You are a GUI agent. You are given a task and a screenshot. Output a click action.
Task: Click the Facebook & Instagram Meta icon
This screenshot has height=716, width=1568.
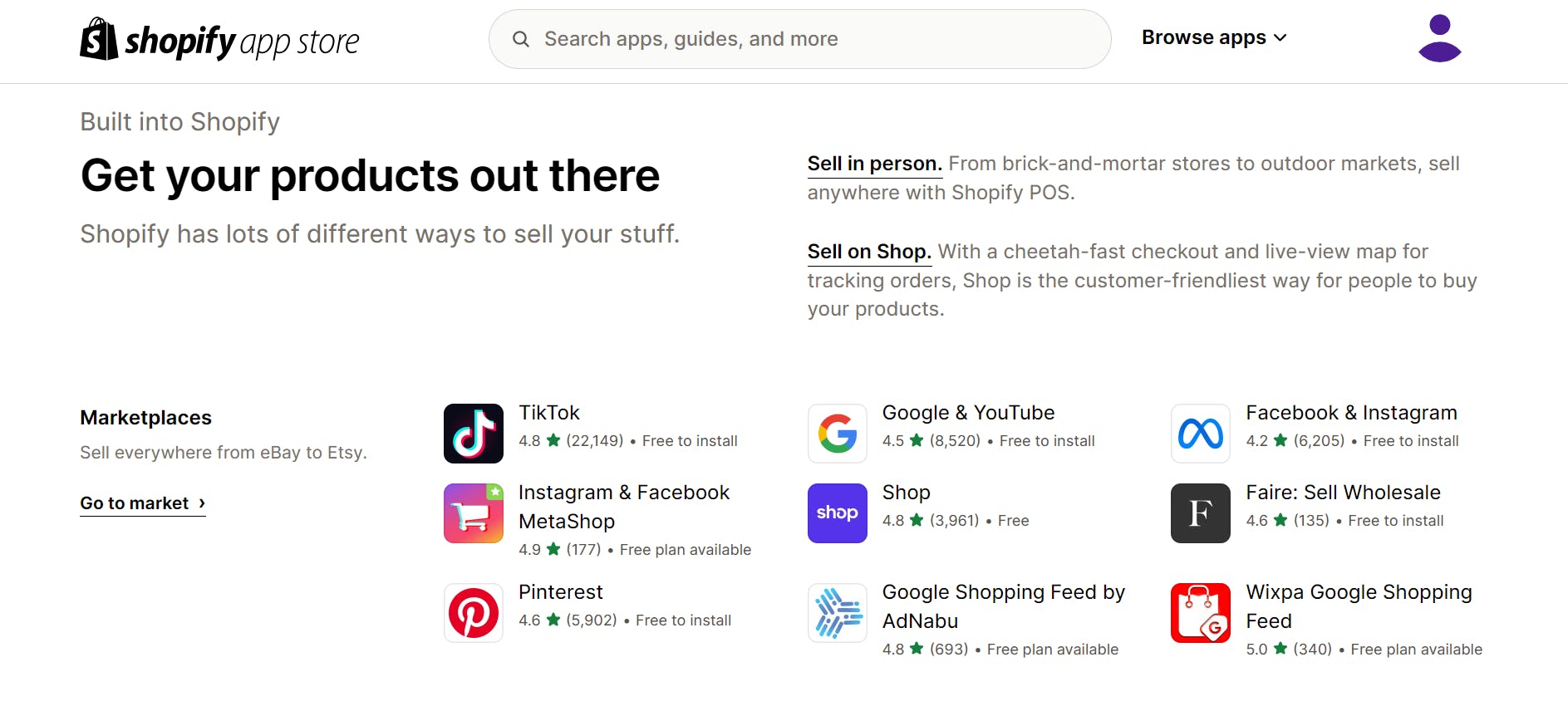[1200, 433]
